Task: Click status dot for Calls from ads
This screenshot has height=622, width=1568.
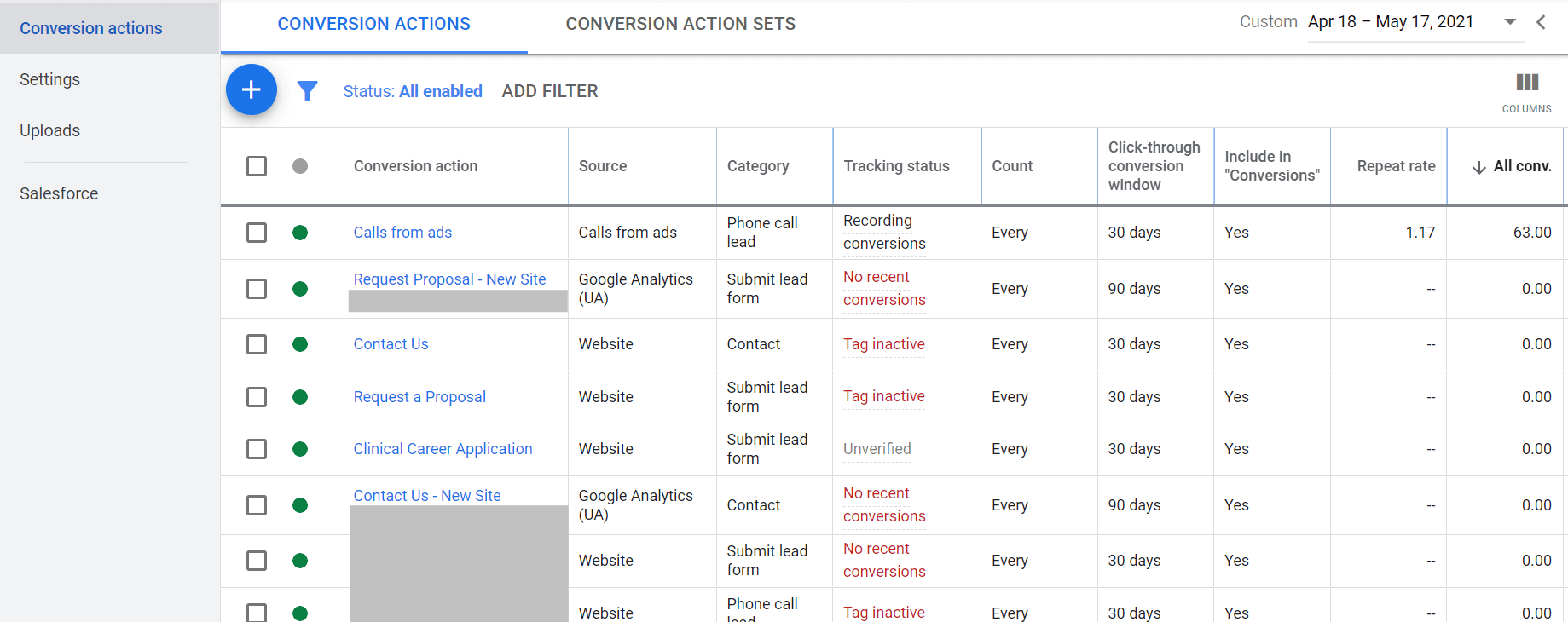Action: tap(300, 233)
